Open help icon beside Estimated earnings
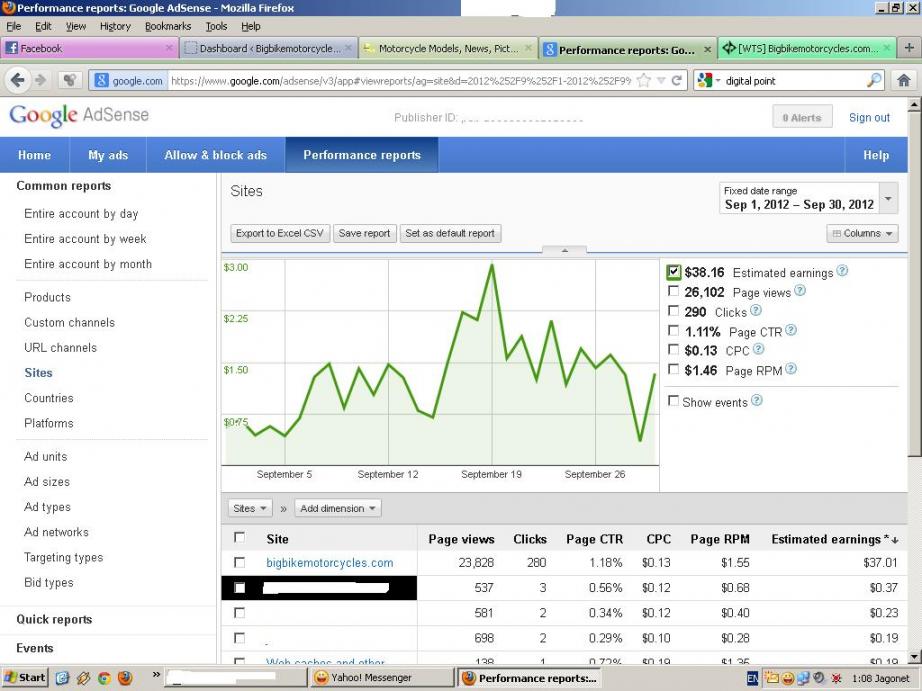The height and width of the screenshot is (691, 922). 842,271
